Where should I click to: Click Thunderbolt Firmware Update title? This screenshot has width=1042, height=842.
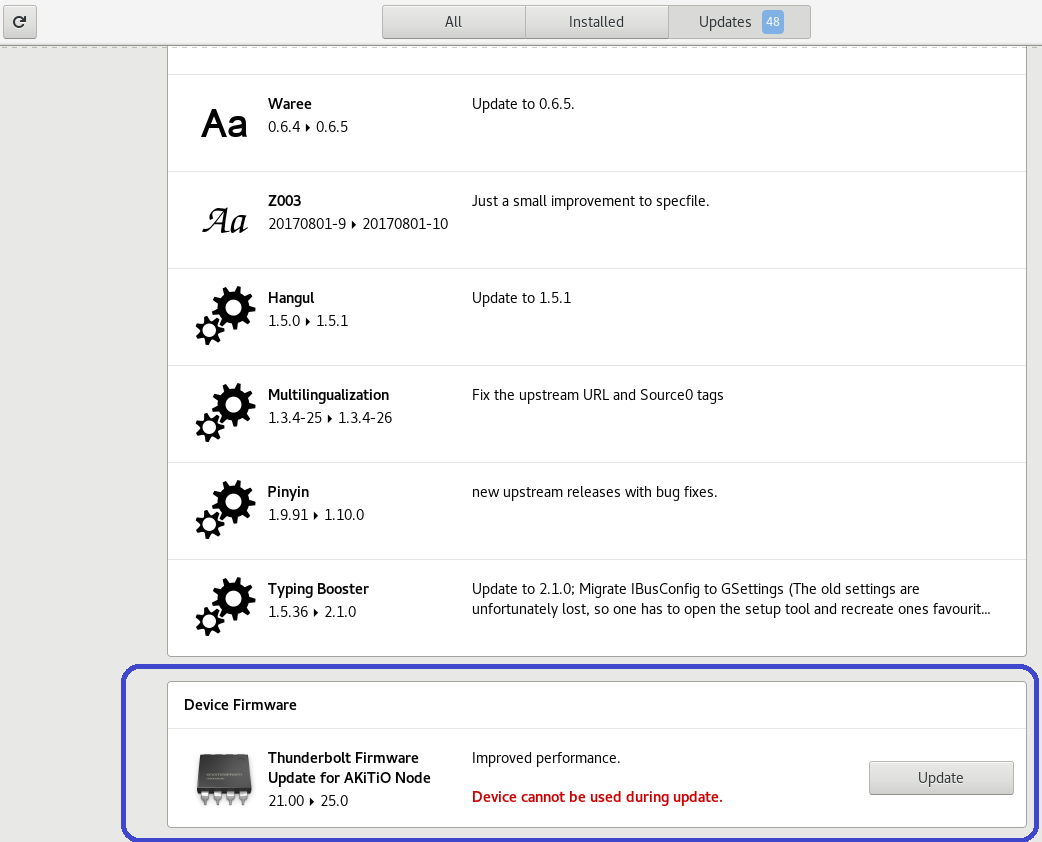(x=348, y=767)
